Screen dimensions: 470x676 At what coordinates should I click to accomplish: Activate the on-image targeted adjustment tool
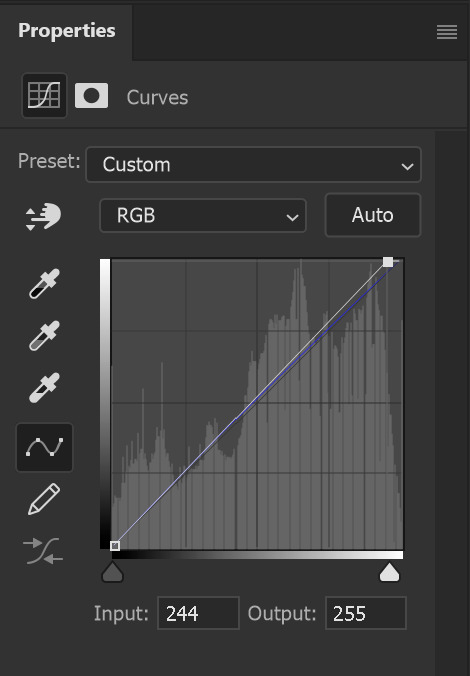coord(43,216)
